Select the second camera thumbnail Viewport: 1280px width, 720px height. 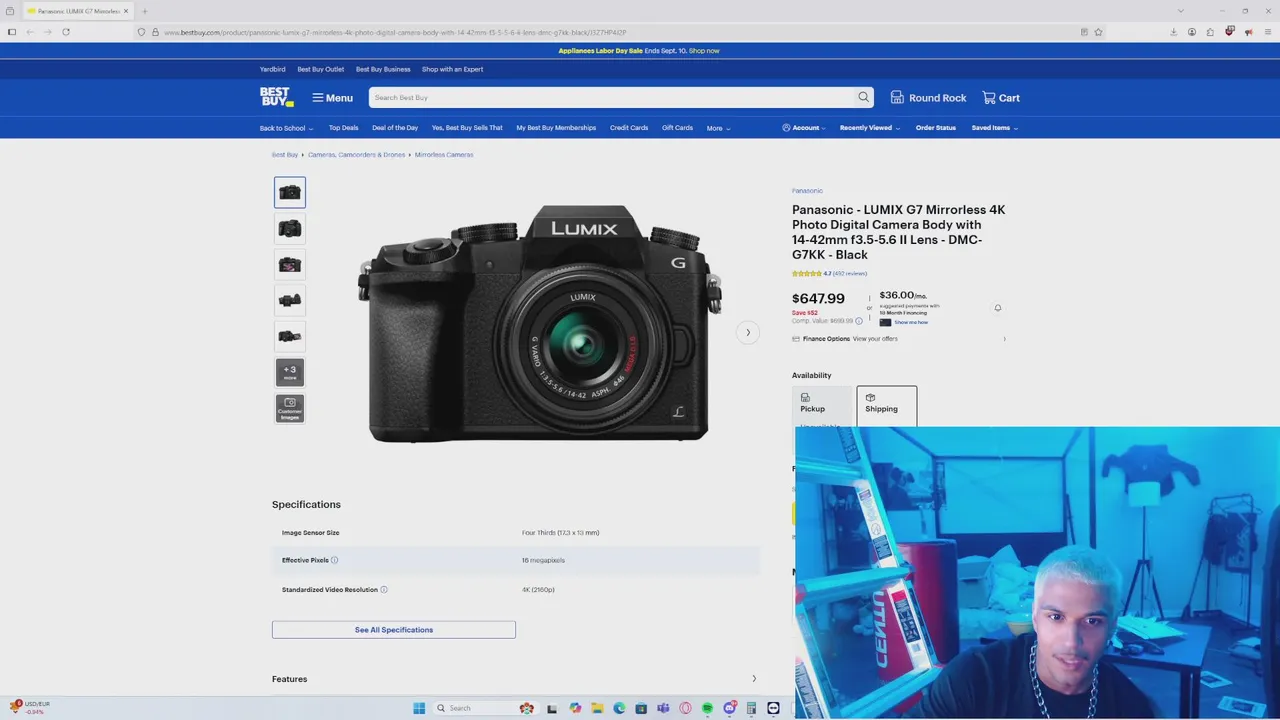click(x=290, y=228)
